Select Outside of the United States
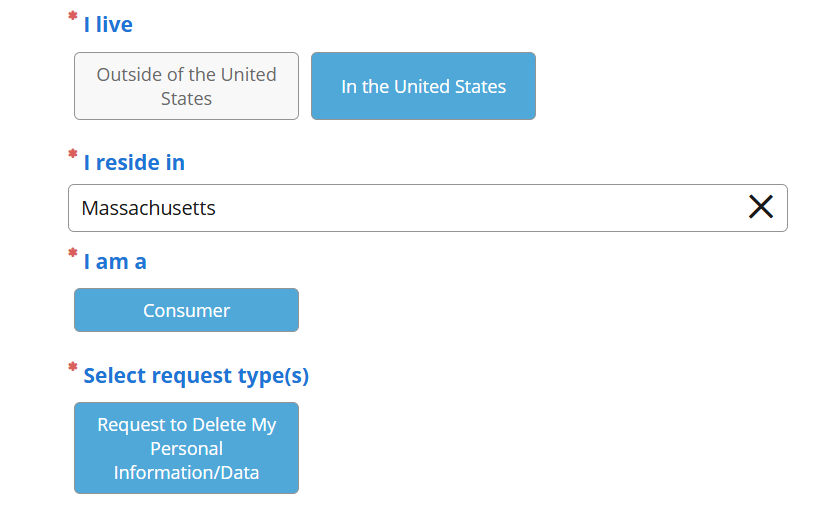Screen dimensions: 832x511 (186, 86)
